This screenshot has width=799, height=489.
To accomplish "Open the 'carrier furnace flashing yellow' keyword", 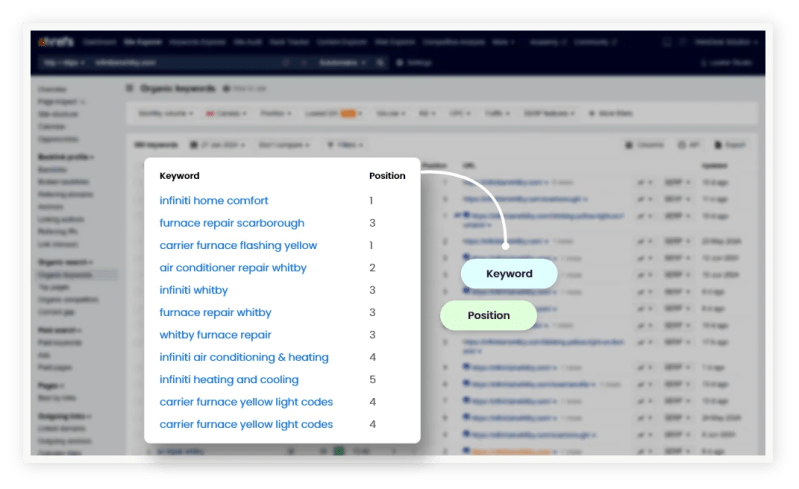I will point(238,246).
